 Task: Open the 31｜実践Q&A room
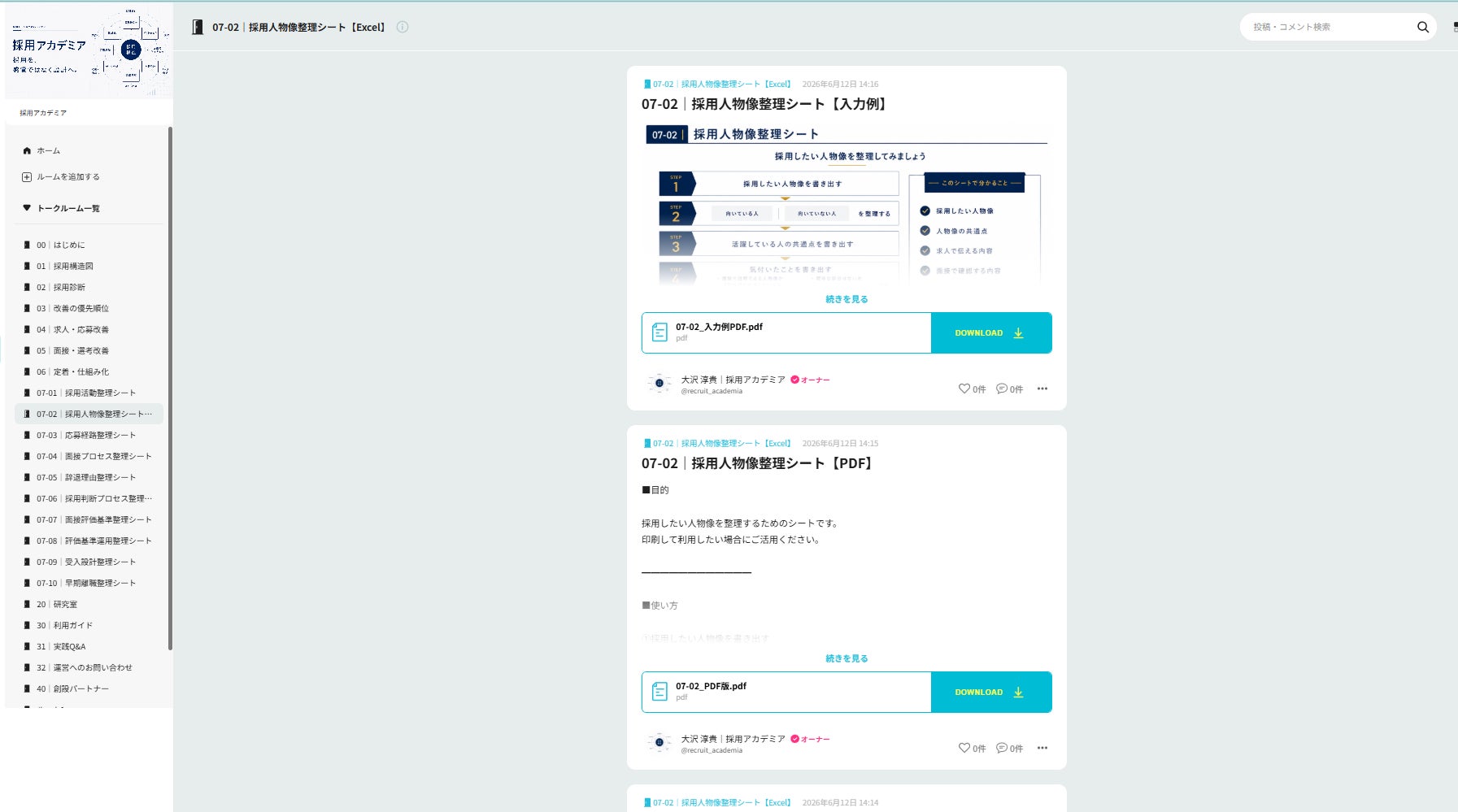tap(89, 646)
